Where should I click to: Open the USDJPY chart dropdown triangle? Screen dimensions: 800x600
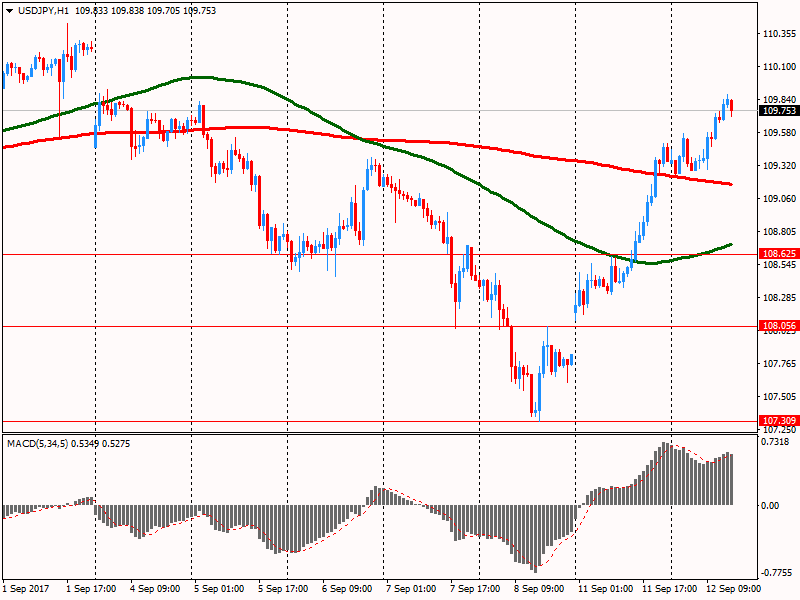point(10,11)
